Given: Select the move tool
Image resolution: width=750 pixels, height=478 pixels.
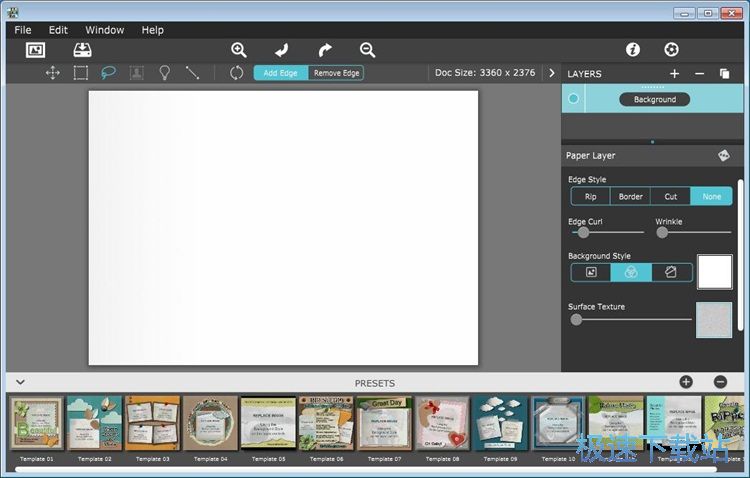Looking at the screenshot, I should point(52,73).
